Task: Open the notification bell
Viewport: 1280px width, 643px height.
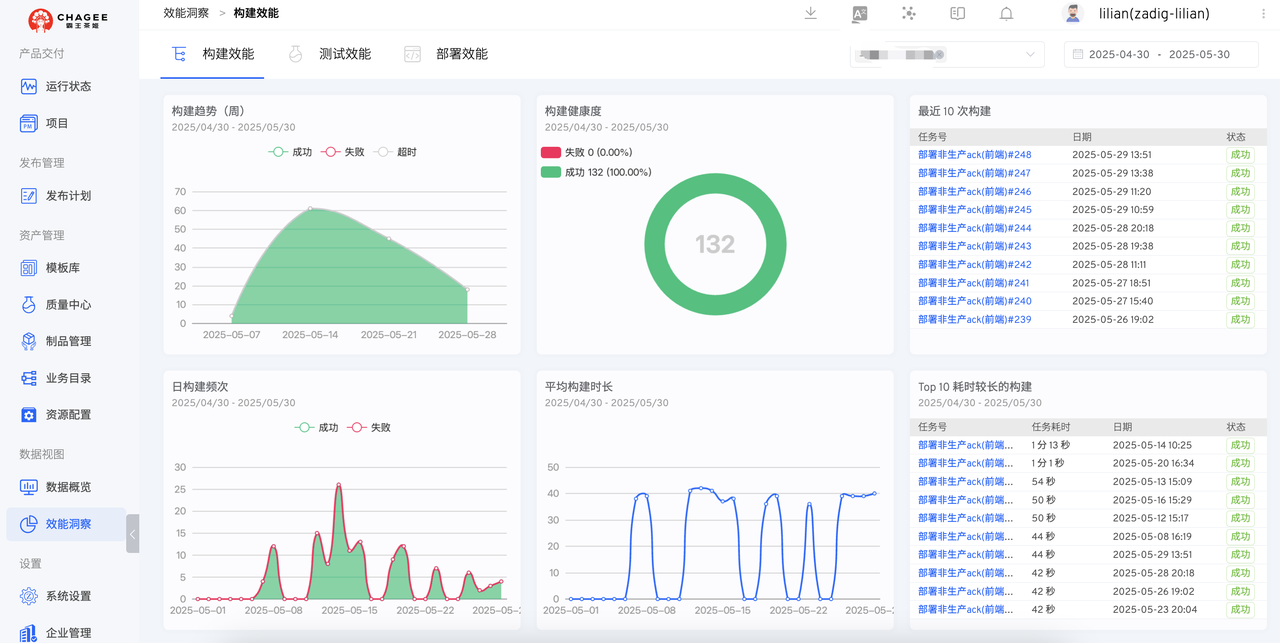Action: [1006, 13]
